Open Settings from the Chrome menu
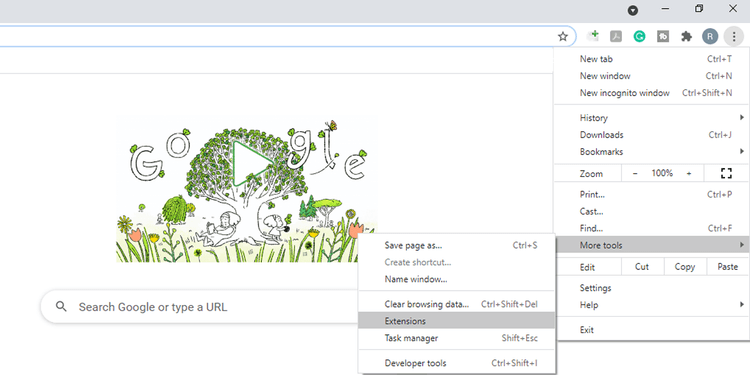Image resolution: width=750 pixels, height=375 pixels. [652, 288]
